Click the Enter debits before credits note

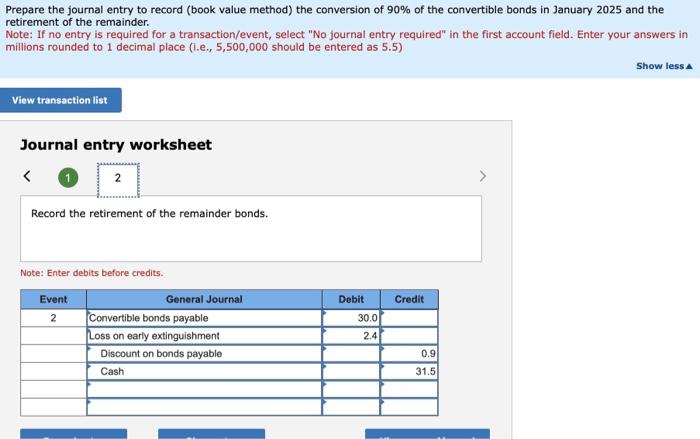point(92,273)
